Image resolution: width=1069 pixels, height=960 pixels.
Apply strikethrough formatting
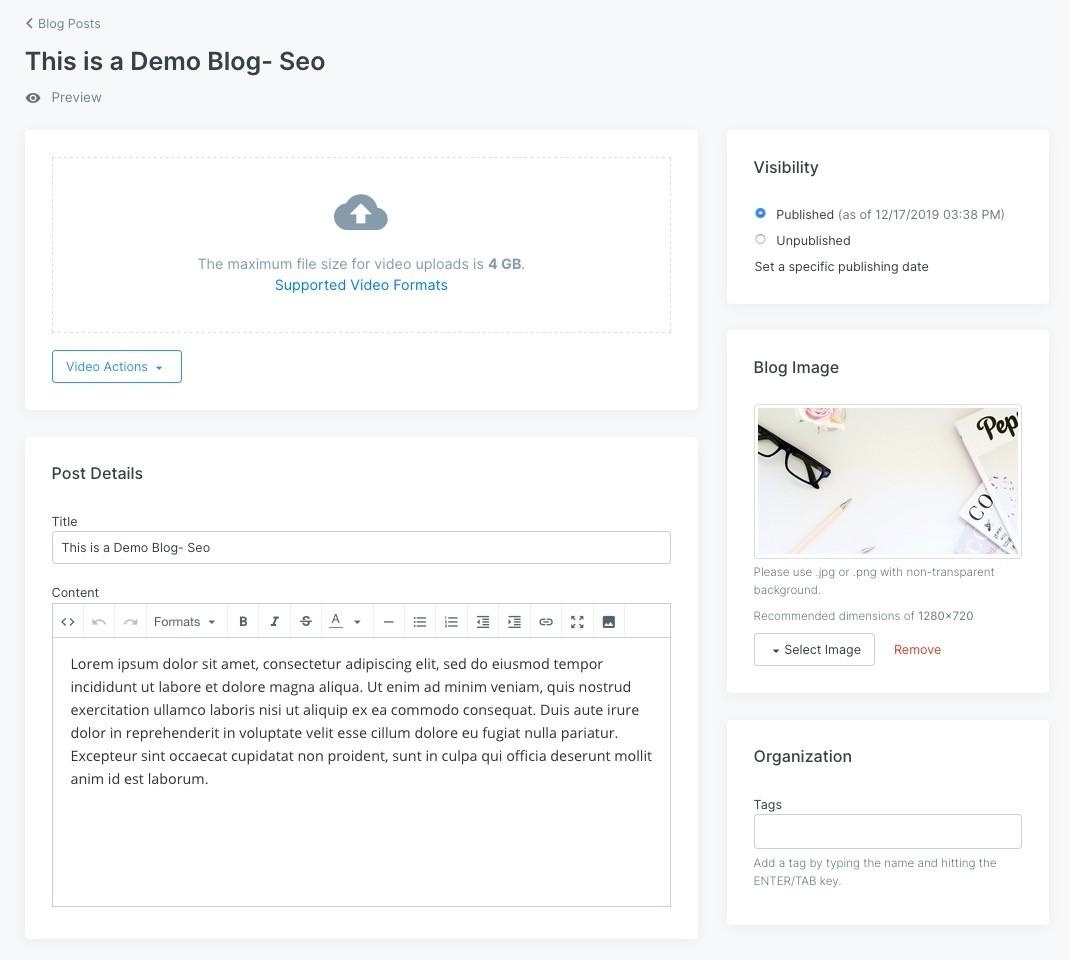click(x=306, y=622)
